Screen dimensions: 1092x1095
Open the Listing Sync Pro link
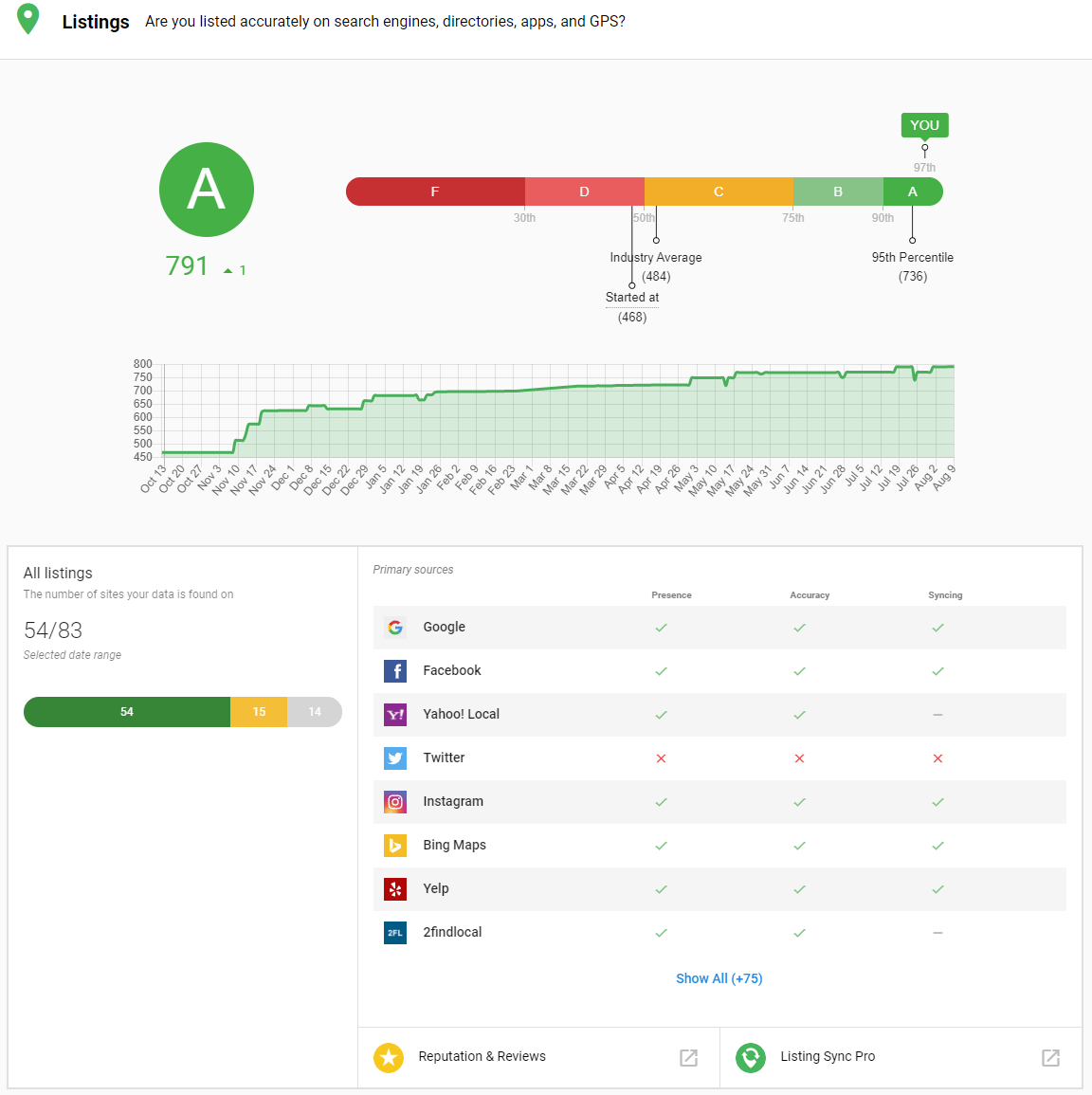click(x=828, y=1056)
